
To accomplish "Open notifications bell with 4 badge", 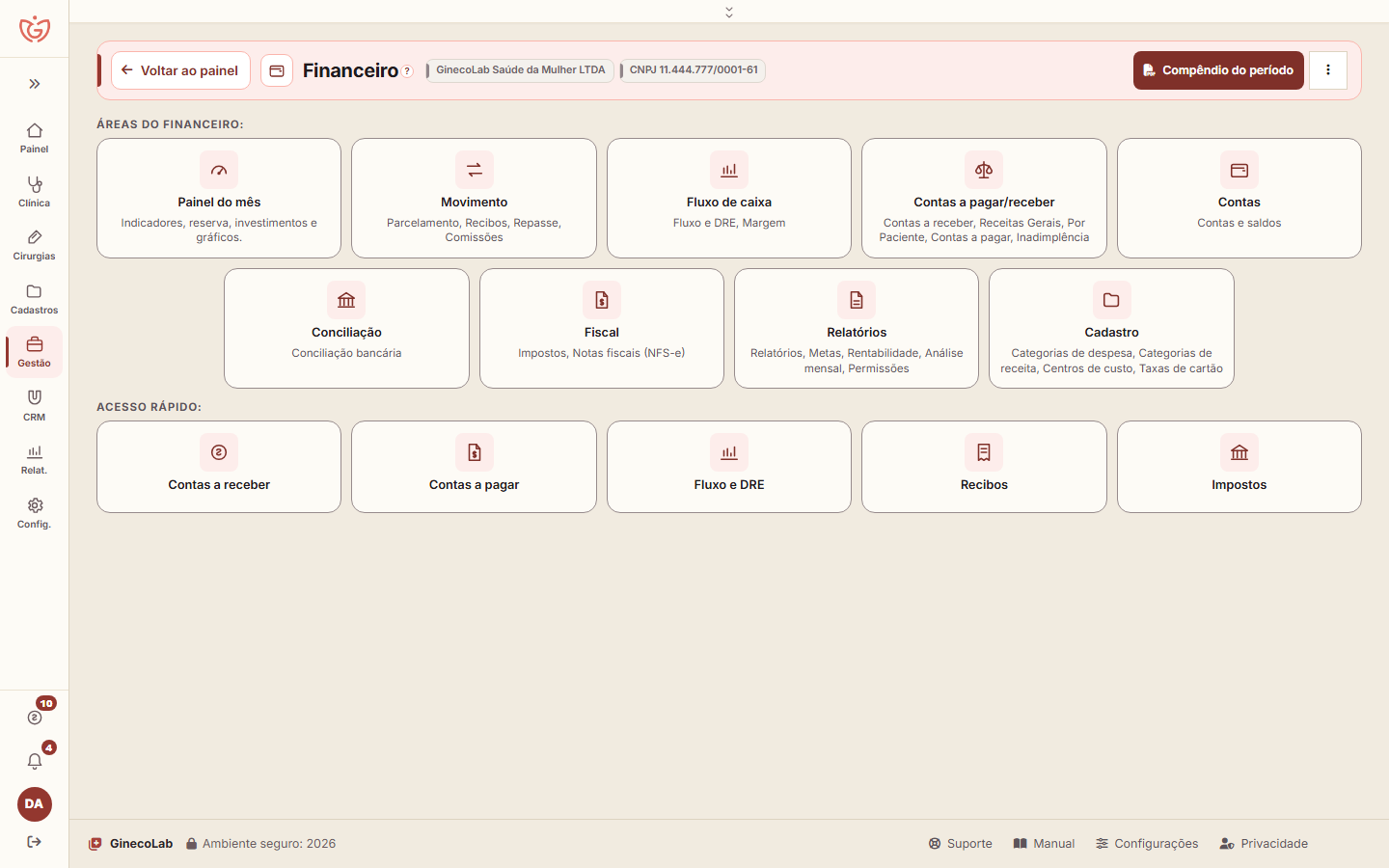I will point(35,761).
